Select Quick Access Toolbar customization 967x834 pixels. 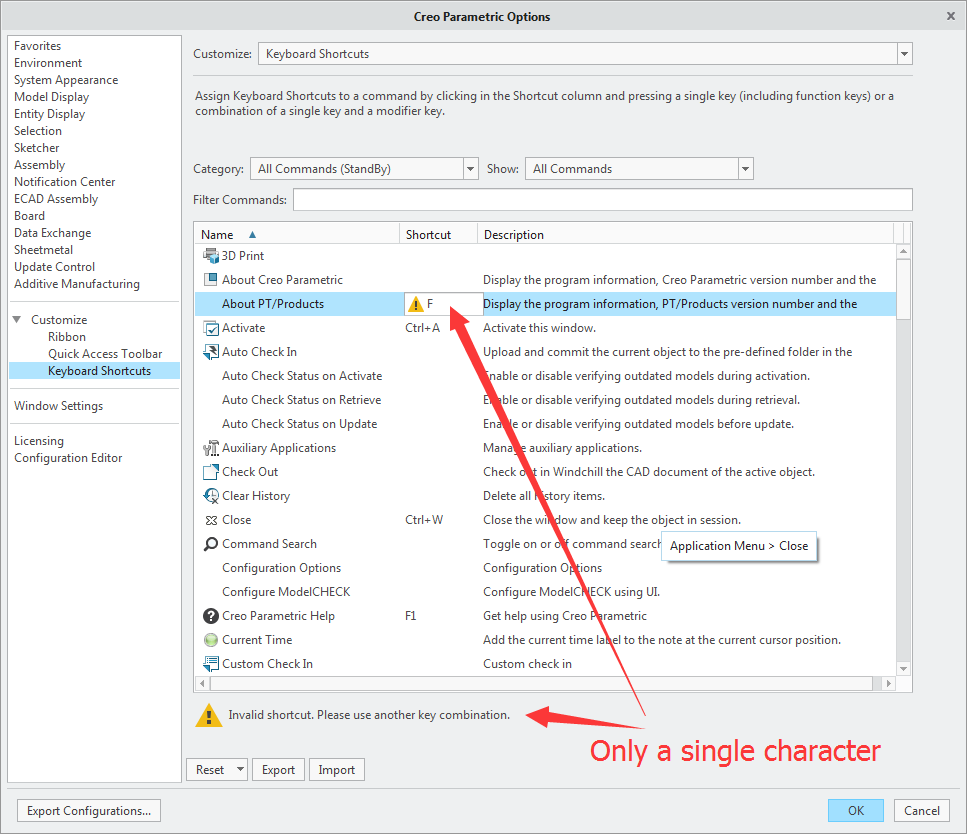tap(105, 353)
